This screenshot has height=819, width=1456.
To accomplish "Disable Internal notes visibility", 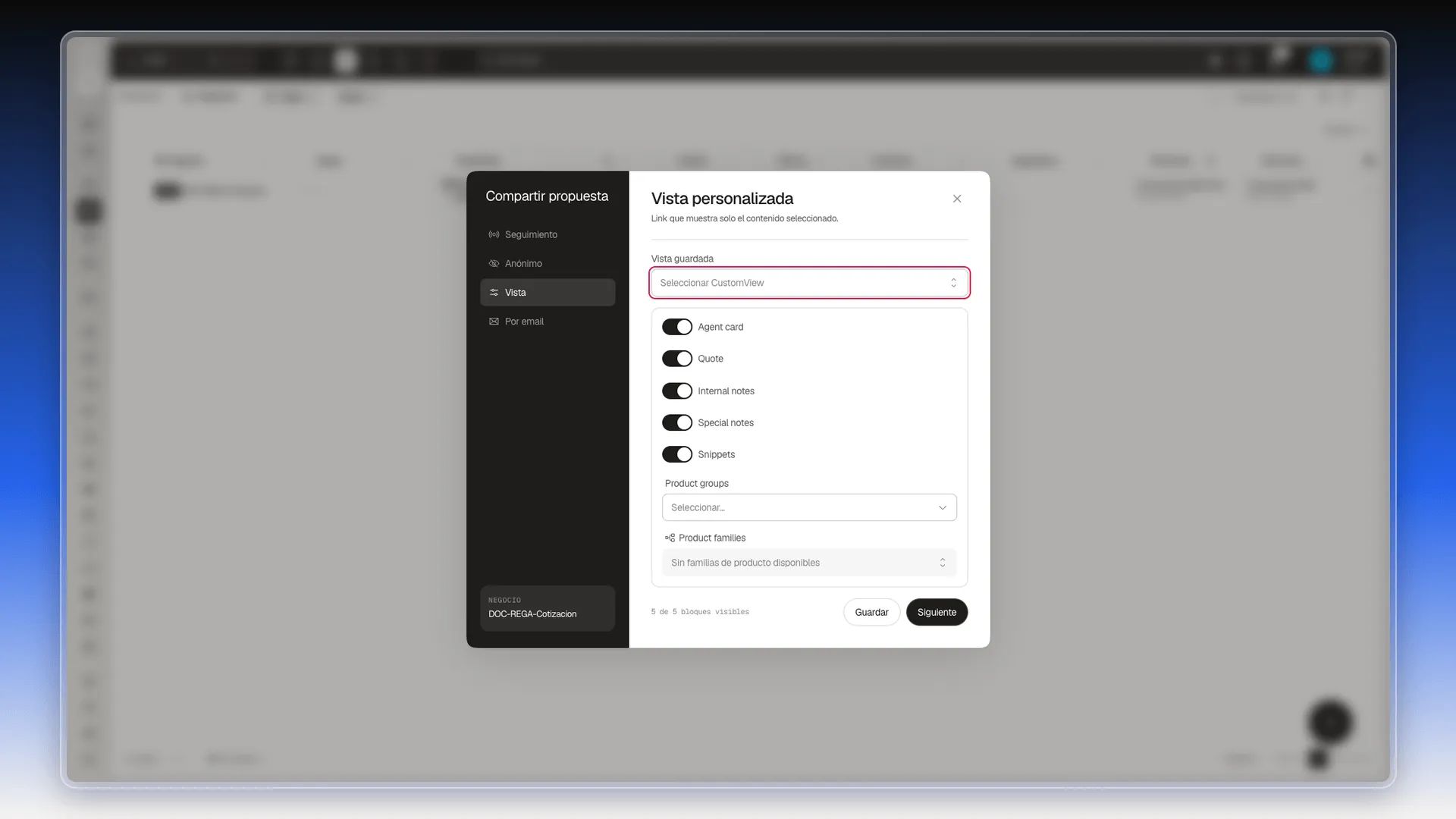I will [677, 391].
